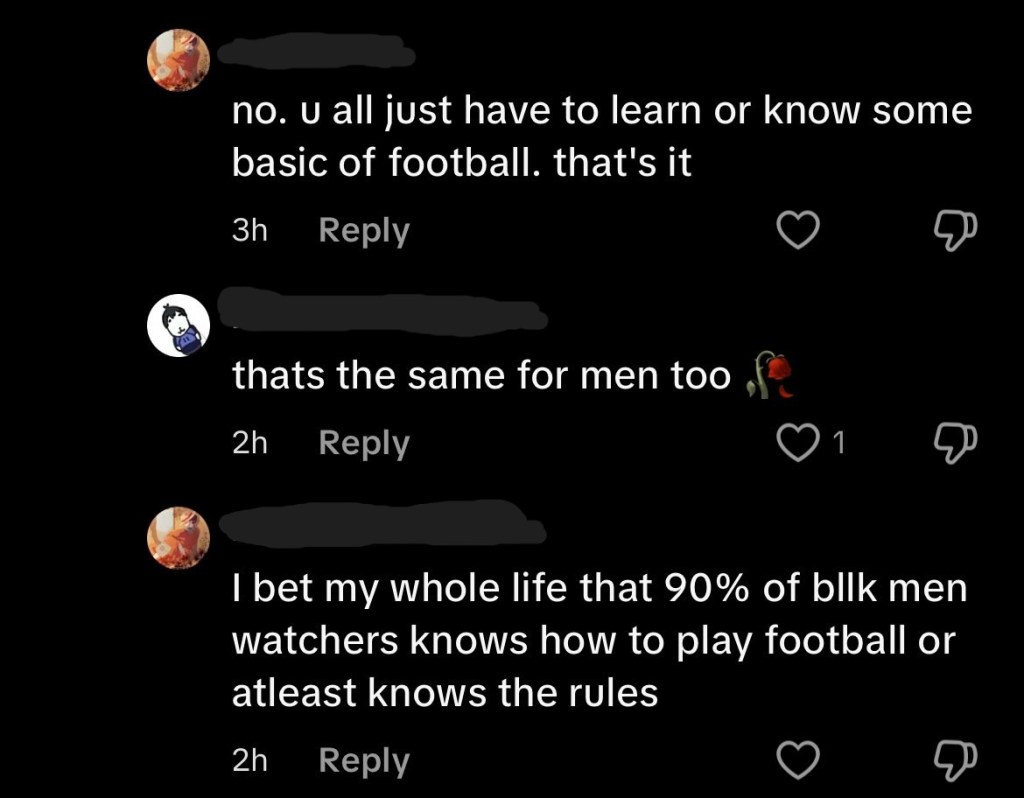
Task: Like the 'thats the same for men too' comment
Action: (798, 442)
